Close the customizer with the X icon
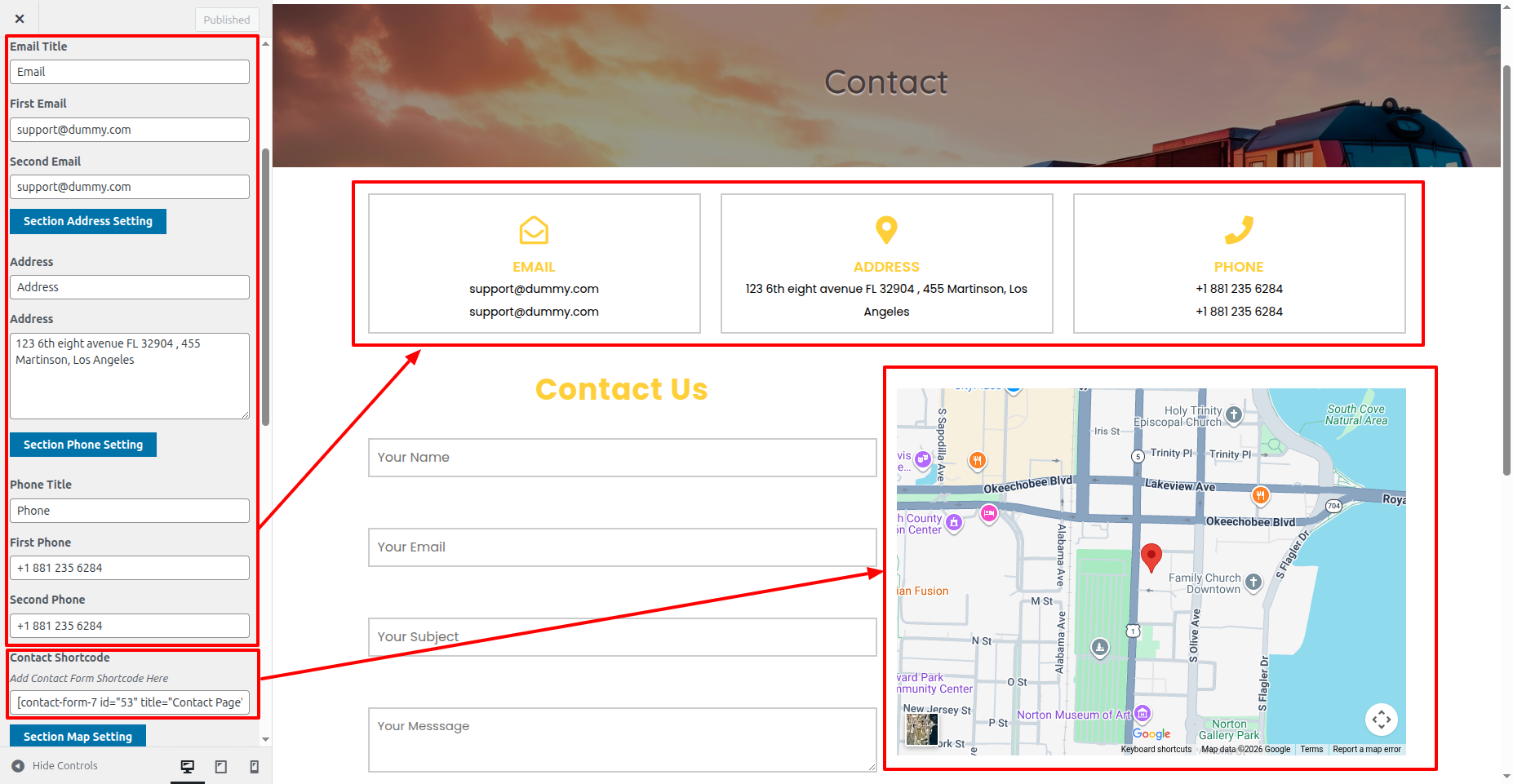 point(20,19)
